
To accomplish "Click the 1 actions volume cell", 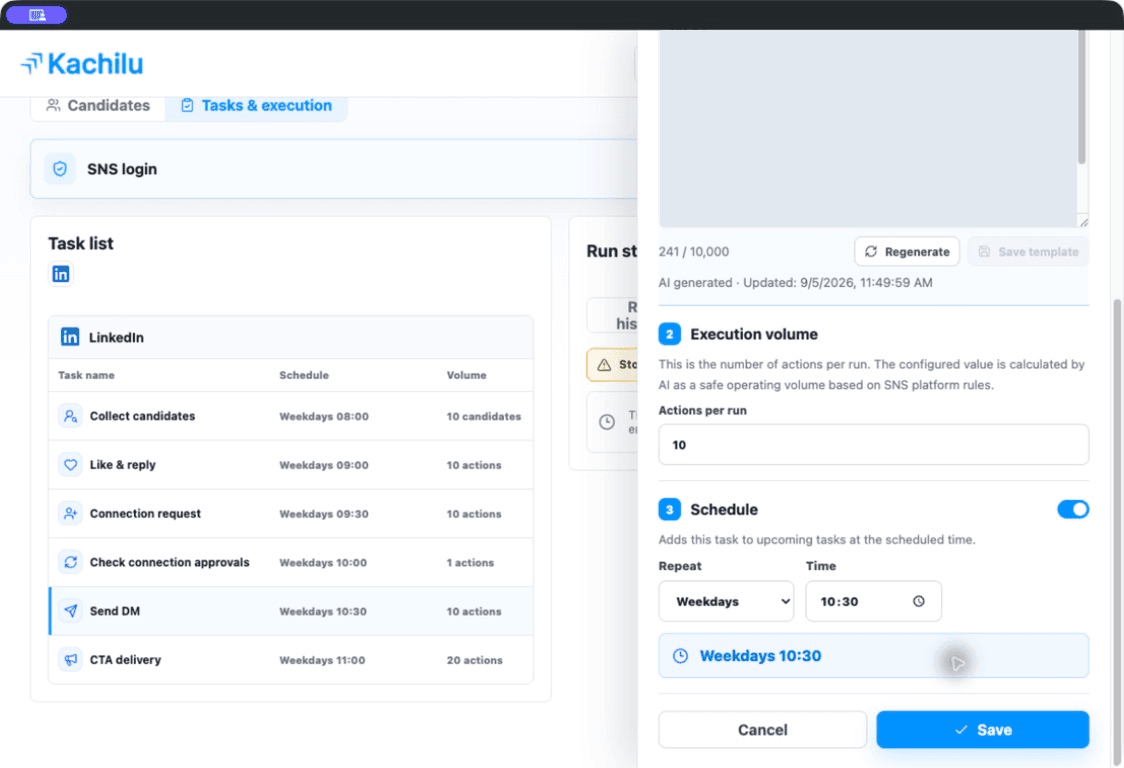I will 470,563.
